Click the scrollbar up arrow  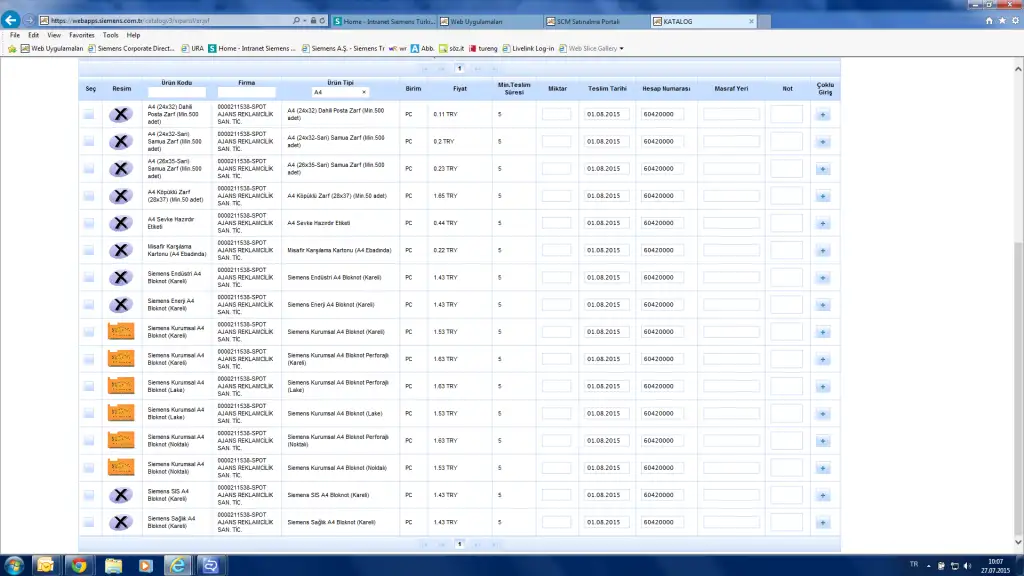click(x=1018, y=69)
